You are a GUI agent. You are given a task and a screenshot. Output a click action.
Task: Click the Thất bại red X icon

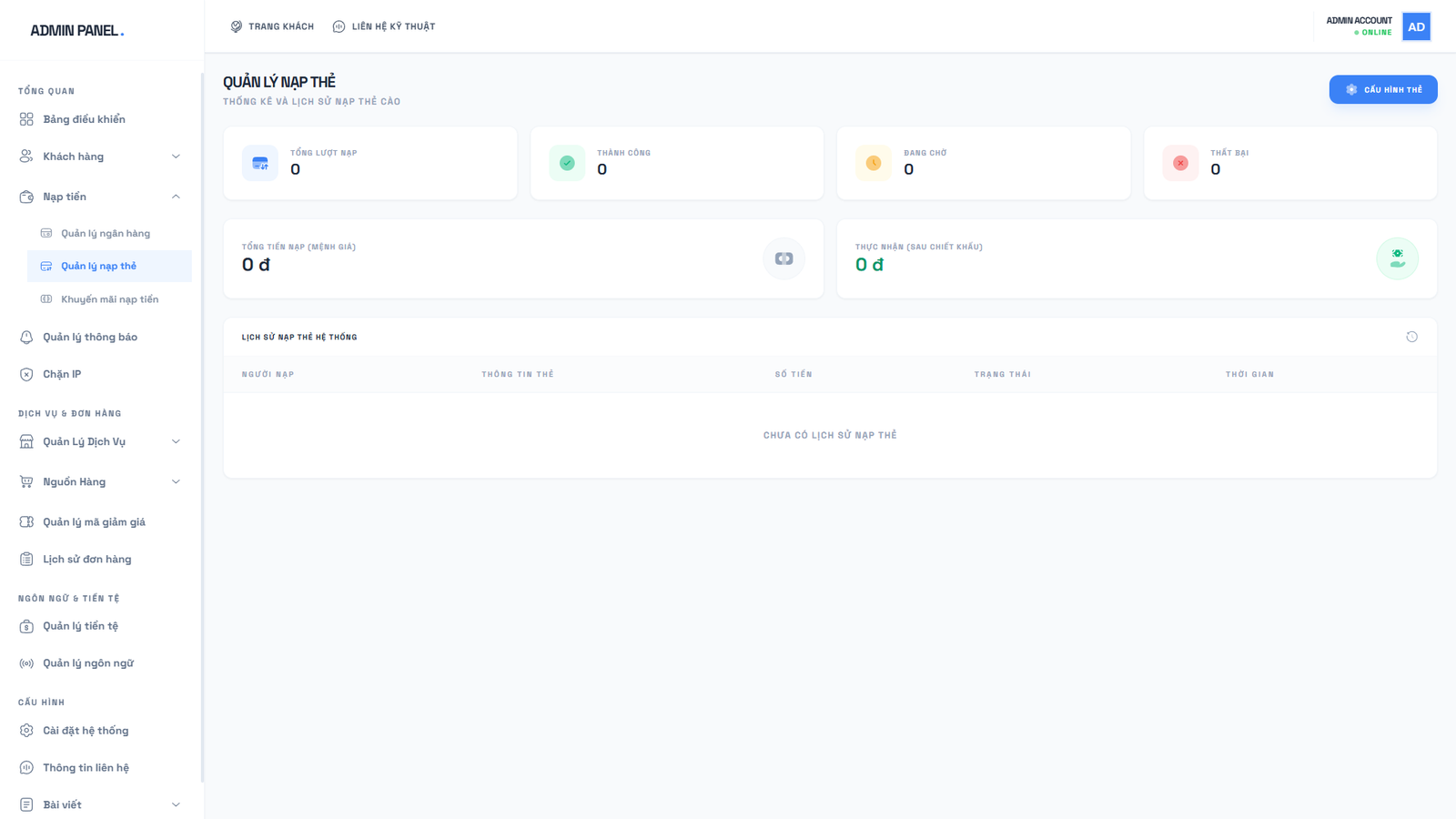click(1180, 163)
